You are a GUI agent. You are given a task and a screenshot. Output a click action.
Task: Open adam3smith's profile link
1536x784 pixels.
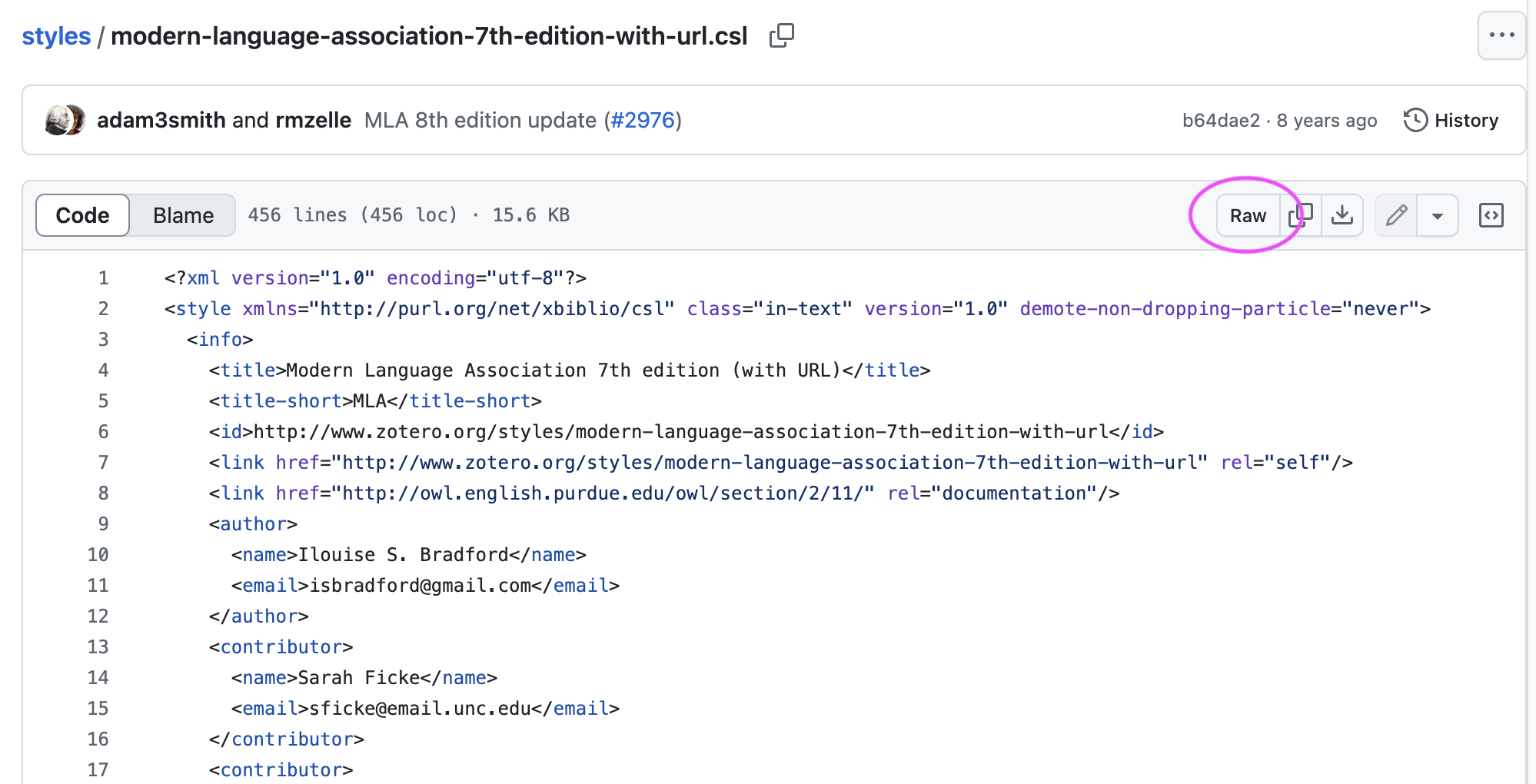point(161,121)
